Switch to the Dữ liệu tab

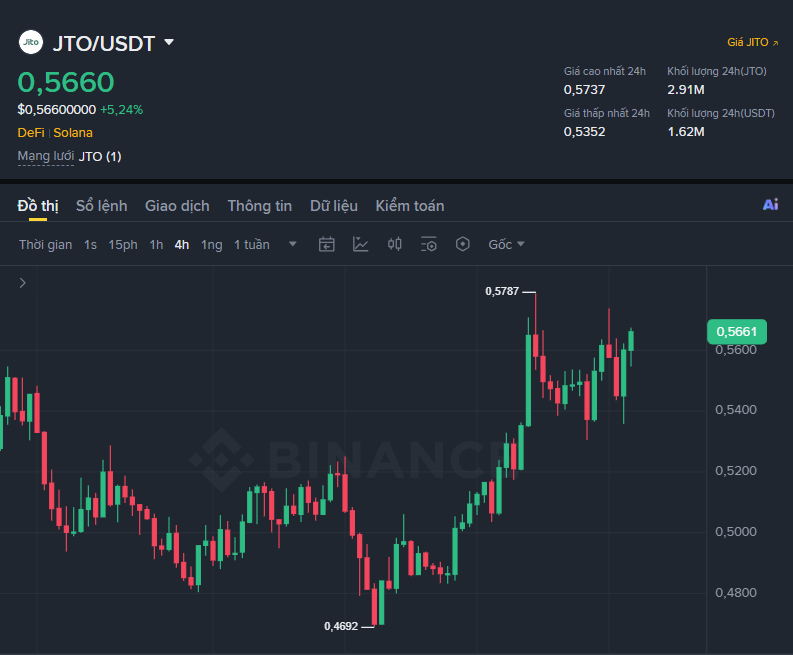[334, 206]
